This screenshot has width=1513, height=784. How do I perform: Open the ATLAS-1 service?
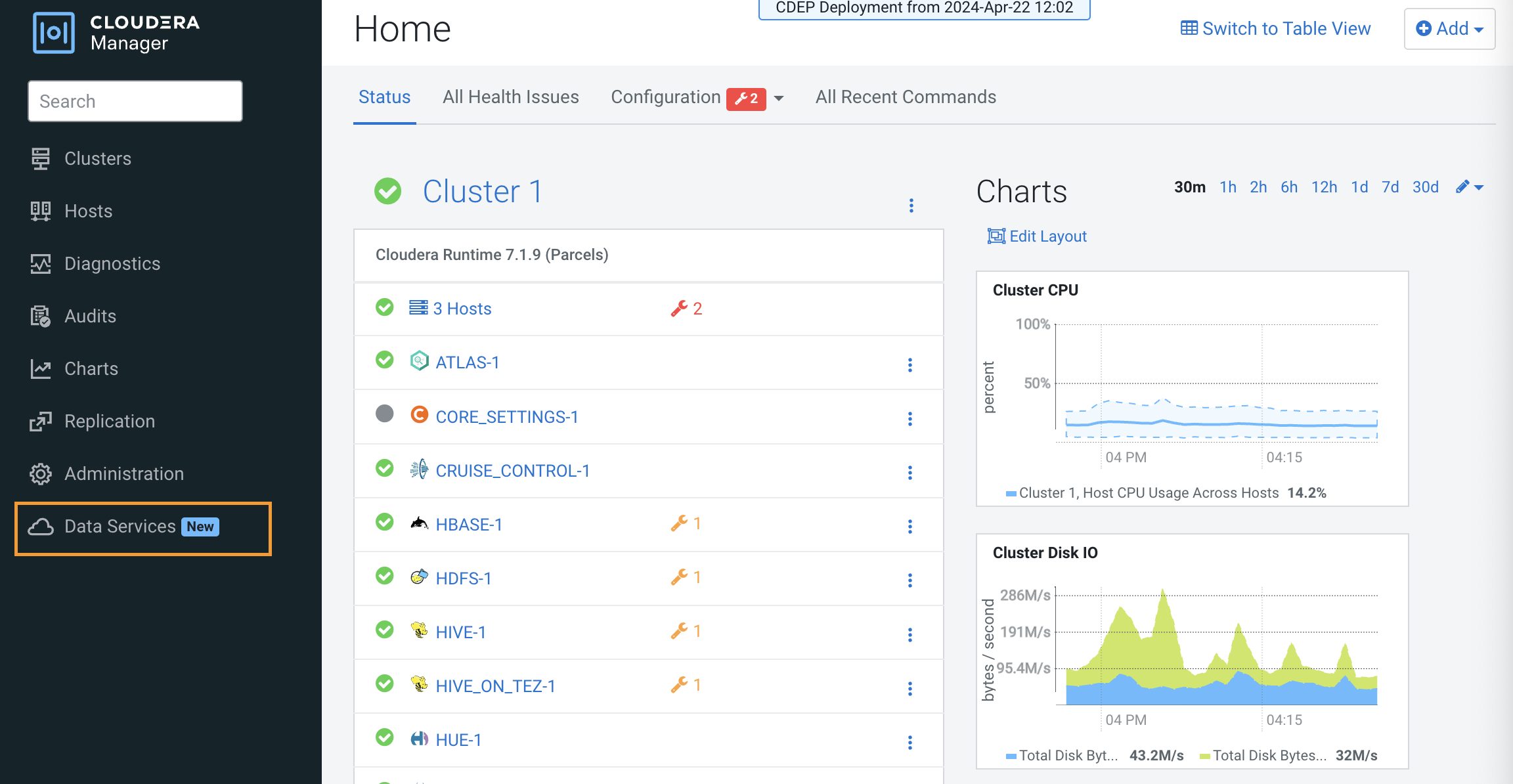[x=468, y=362]
